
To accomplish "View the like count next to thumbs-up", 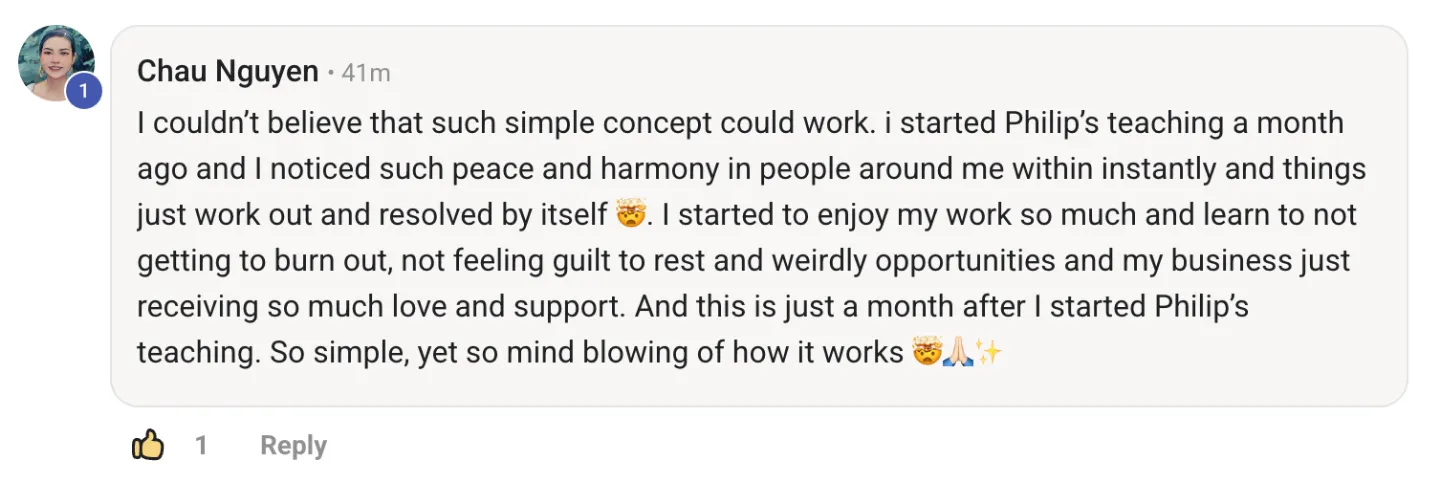I will click(x=201, y=445).
